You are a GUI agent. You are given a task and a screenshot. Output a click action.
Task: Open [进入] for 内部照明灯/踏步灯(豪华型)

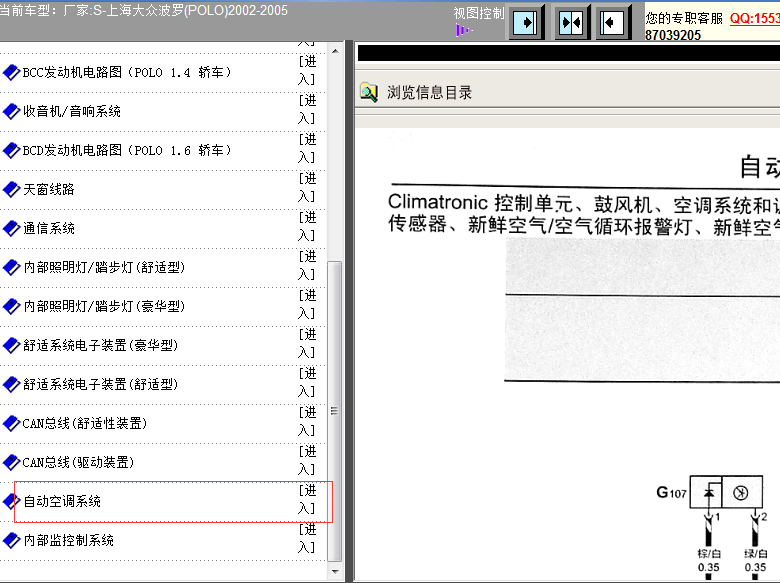pyautogui.click(x=307, y=304)
